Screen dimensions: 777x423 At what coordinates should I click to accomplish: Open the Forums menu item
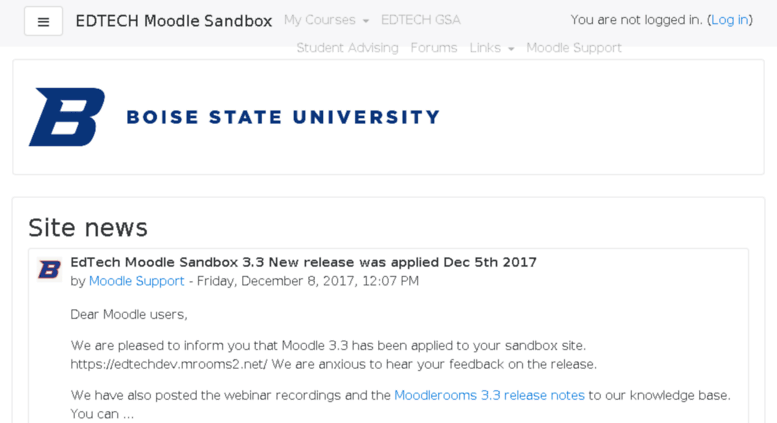(434, 48)
